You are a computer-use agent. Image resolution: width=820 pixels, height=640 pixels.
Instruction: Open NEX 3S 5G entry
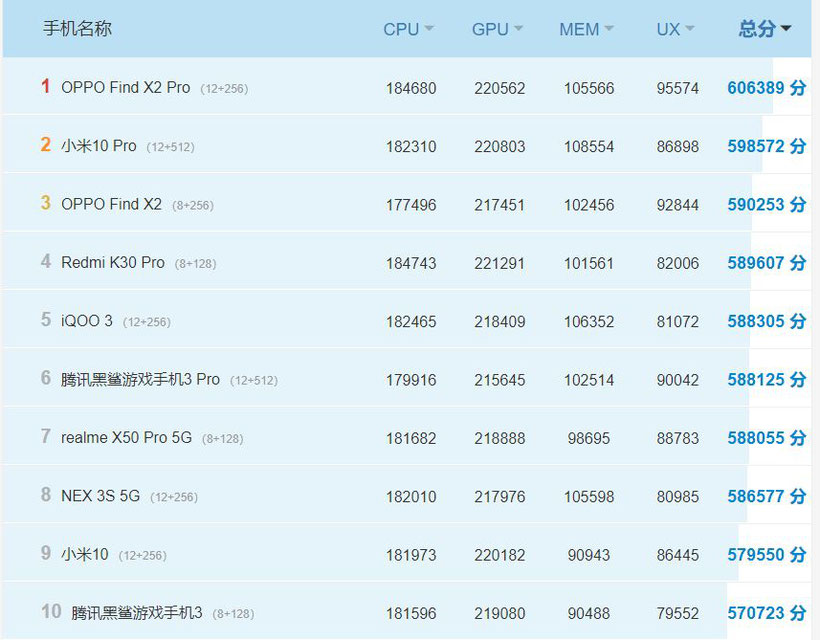coord(100,496)
